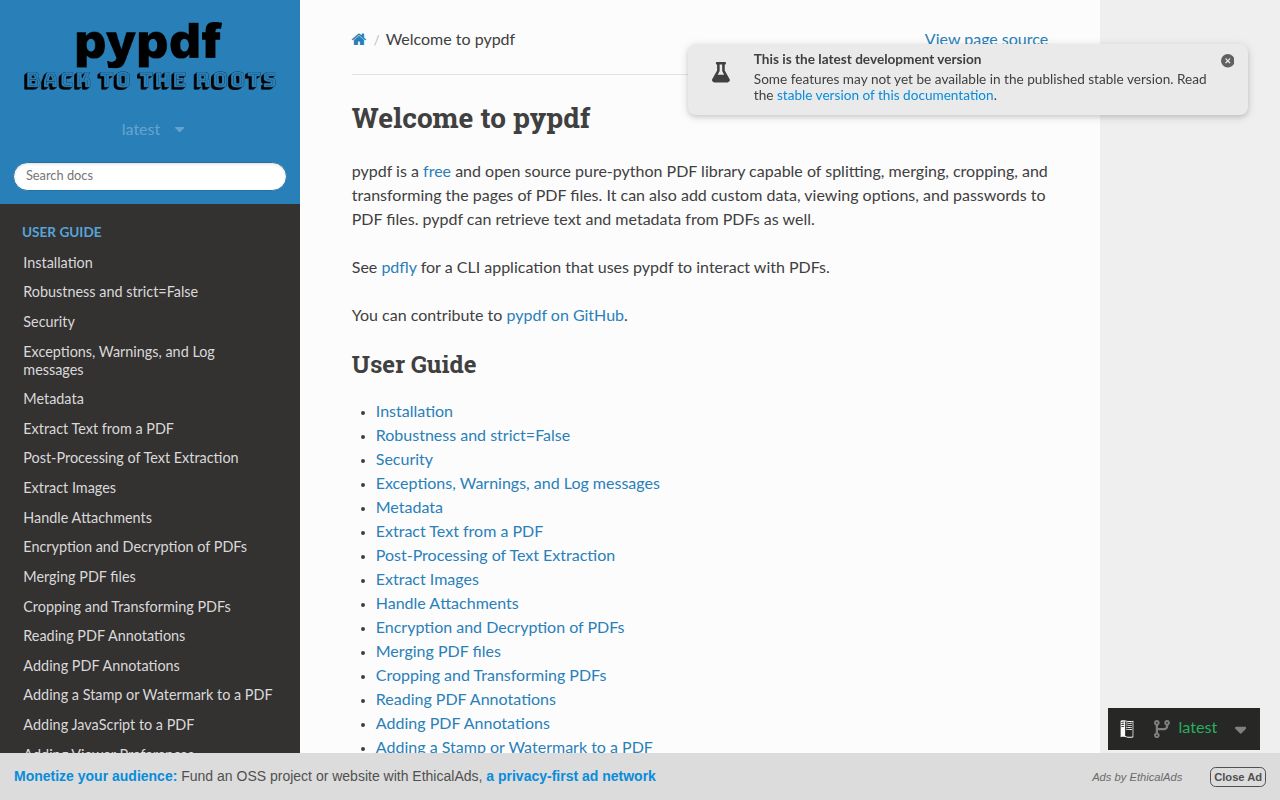
Task: Open the sidebar latest version dropdown
Action: pos(152,130)
